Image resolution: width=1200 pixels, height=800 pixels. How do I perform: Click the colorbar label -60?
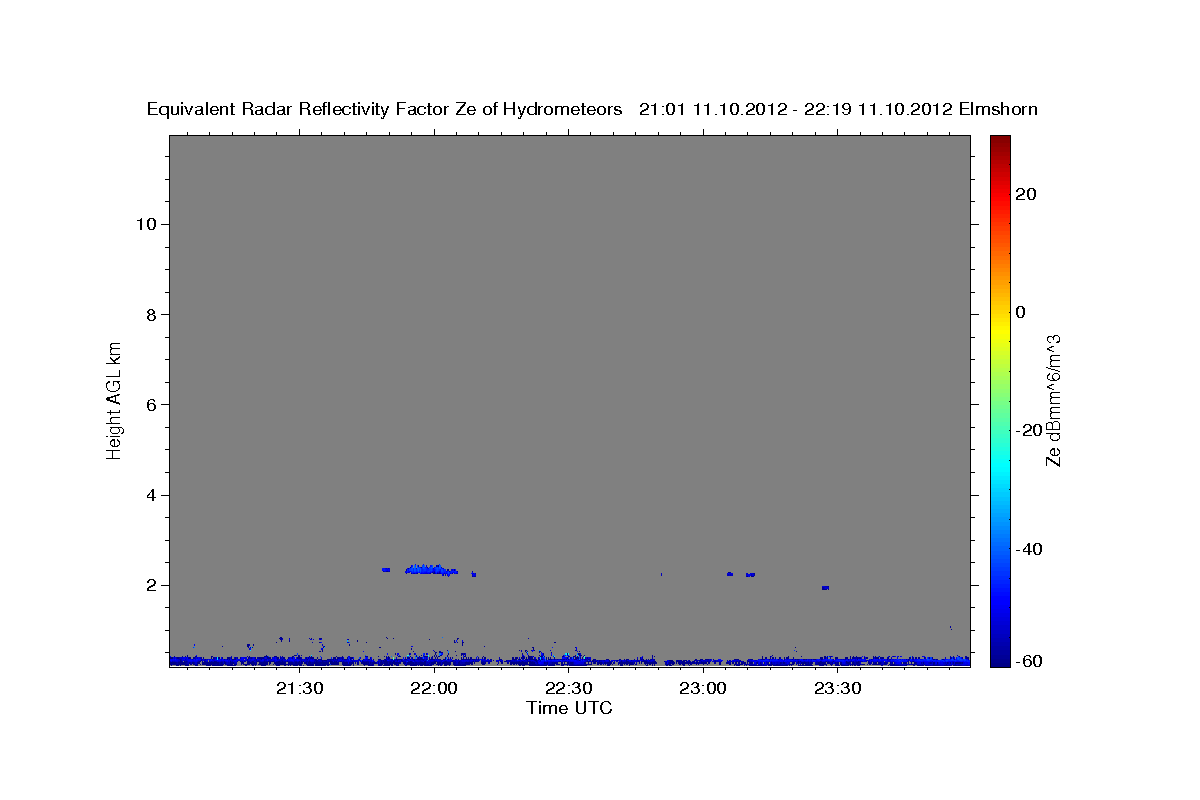pyautogui.click(x=1030, y=661)
